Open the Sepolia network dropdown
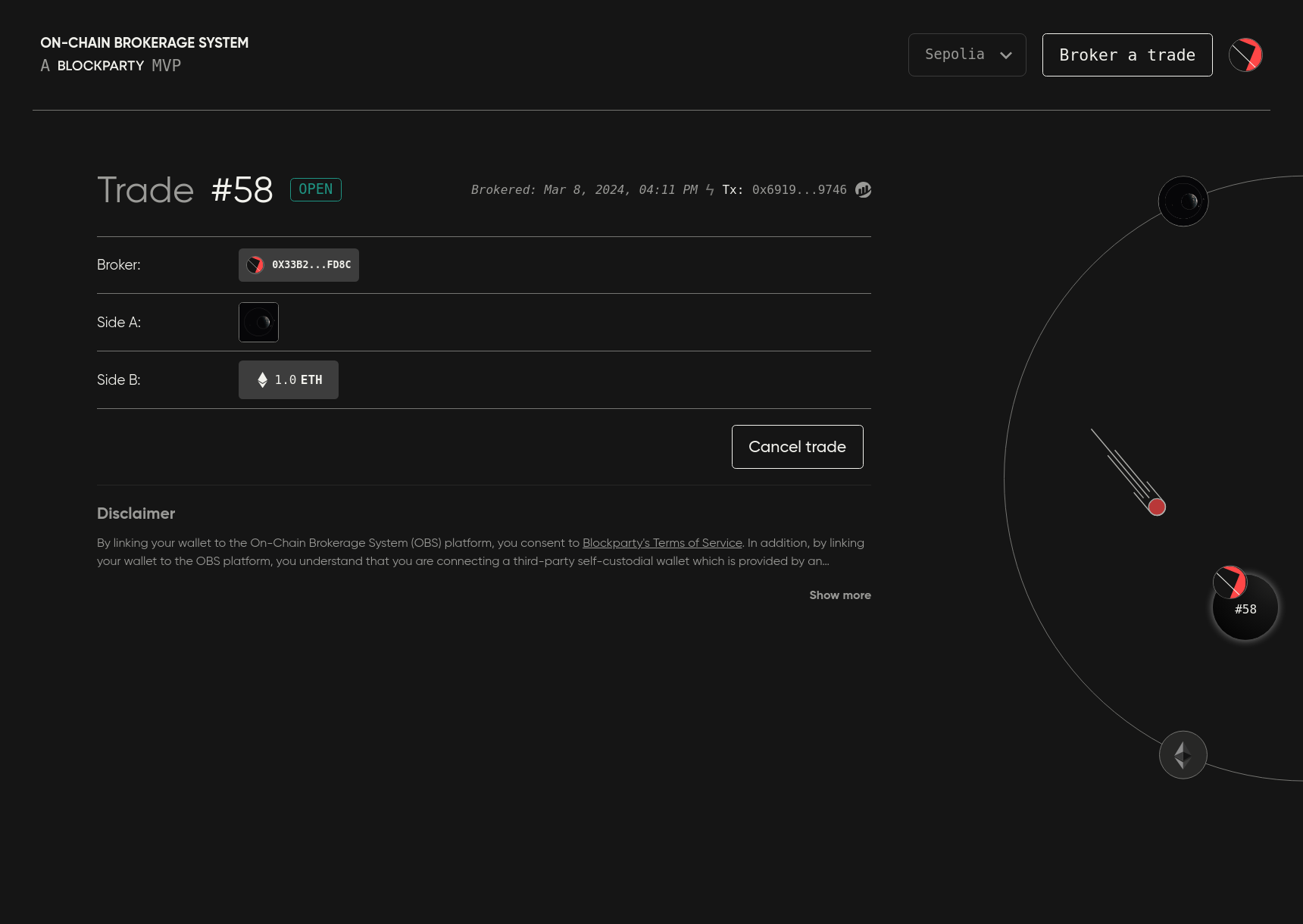 coord(967,55)
